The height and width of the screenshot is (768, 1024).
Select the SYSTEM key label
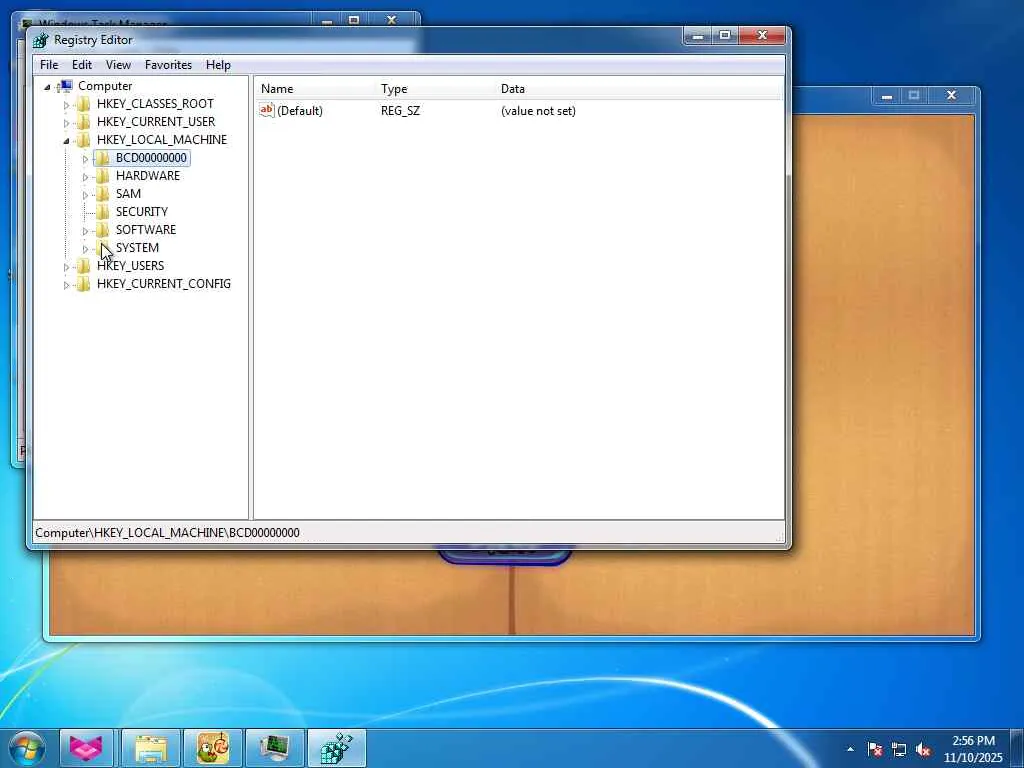(x=137, y=248)
